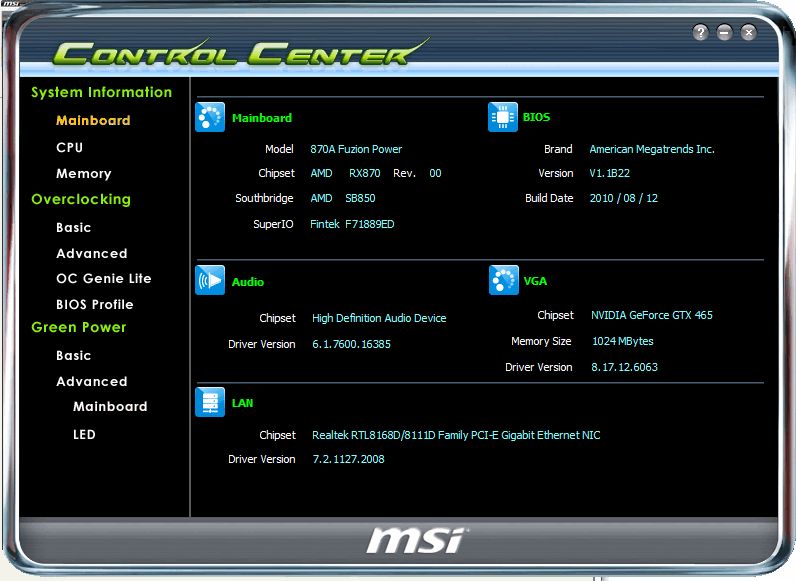796x581 pixels.
Task: Click the Green Power heading
Action: click(79, 328)
